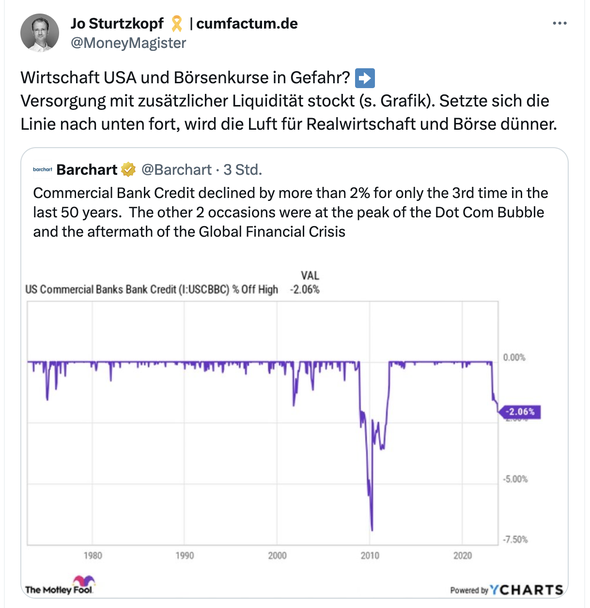590x608 pixels.
Task: Click the purple -2.06% value label
Action: click(521, 412)
